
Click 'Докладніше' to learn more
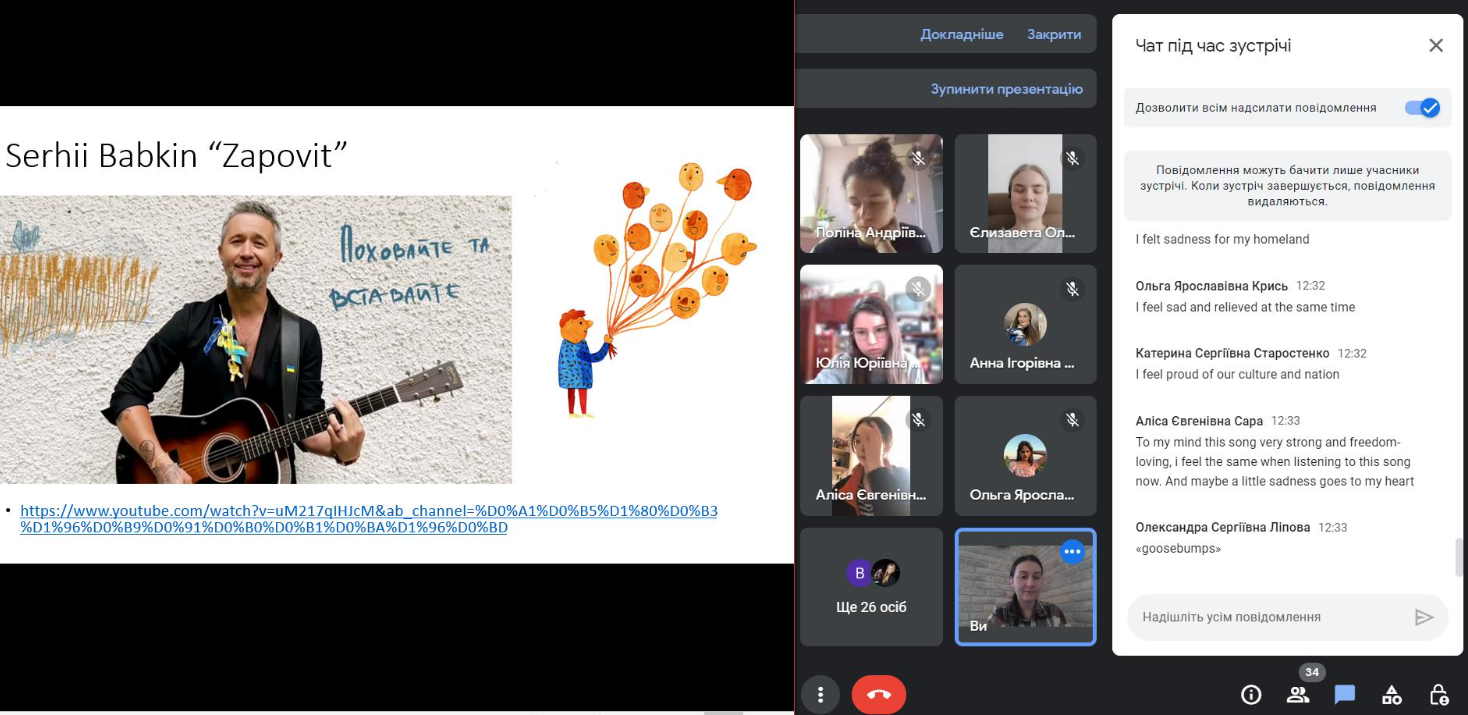tap(961, 34)
